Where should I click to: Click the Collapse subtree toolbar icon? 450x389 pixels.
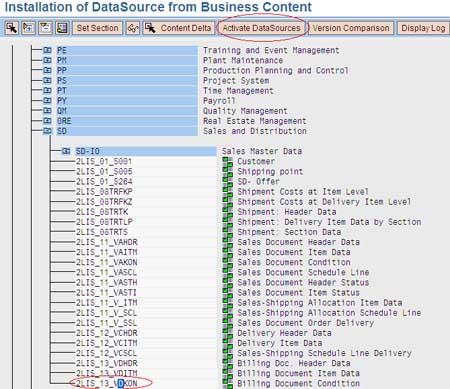coord(45,28)
